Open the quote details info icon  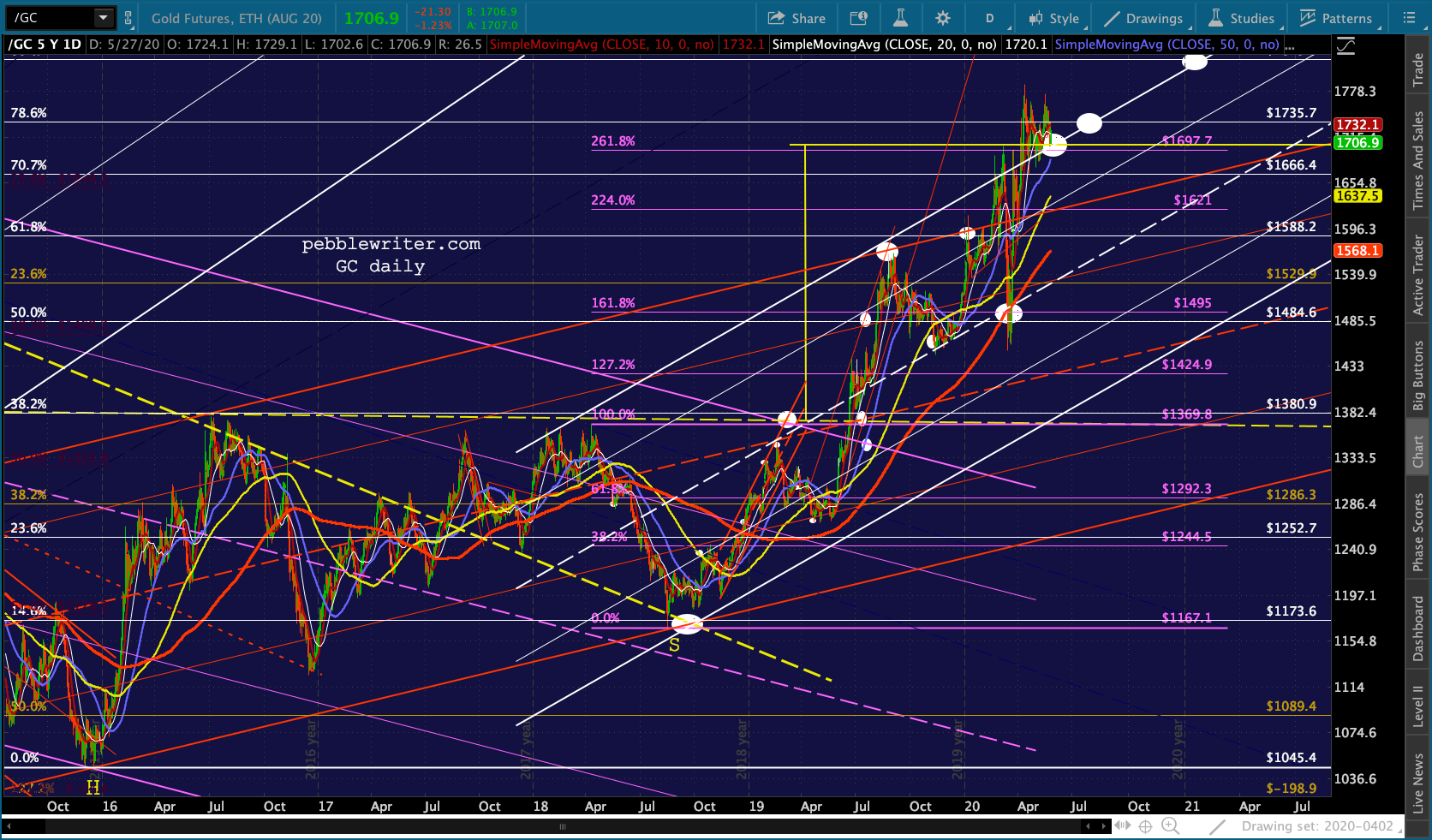858,18
